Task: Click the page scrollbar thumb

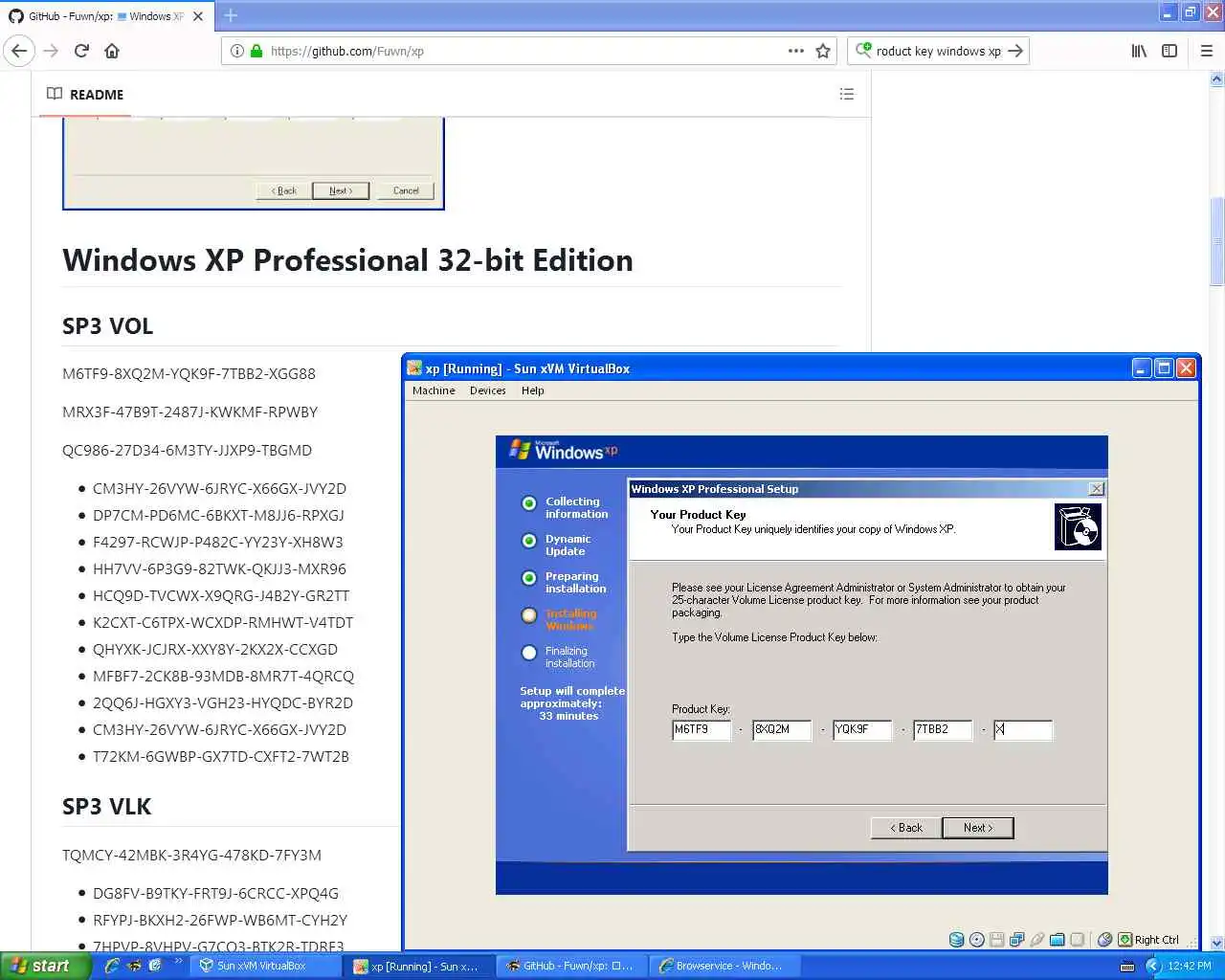Action: [1216, 241]
